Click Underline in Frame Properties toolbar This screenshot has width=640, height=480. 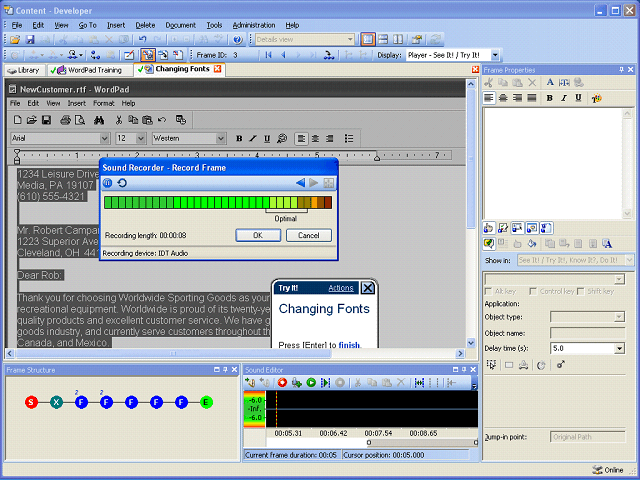tap(578, 98)
